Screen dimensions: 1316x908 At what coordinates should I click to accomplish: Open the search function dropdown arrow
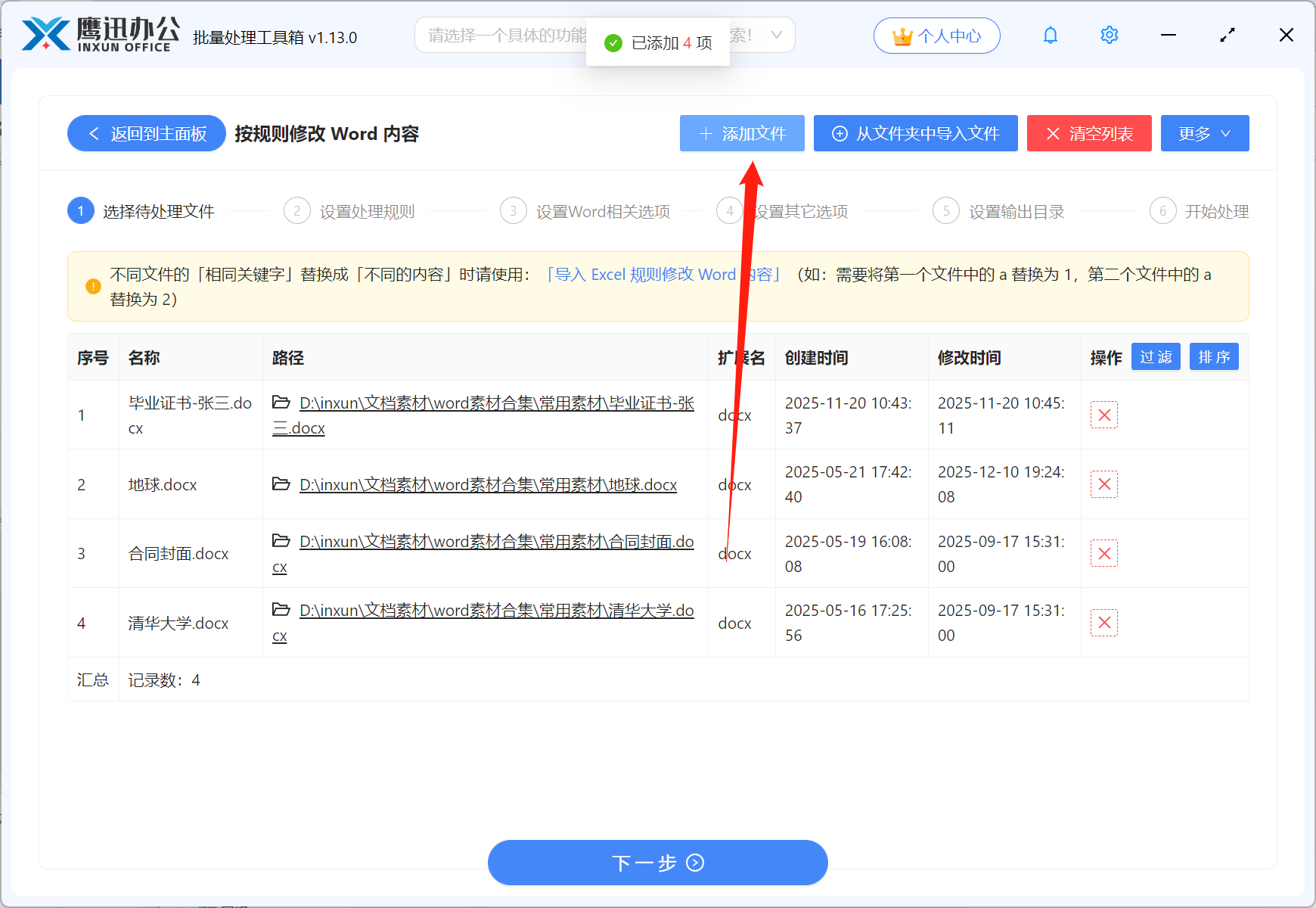tap(777, 35)
